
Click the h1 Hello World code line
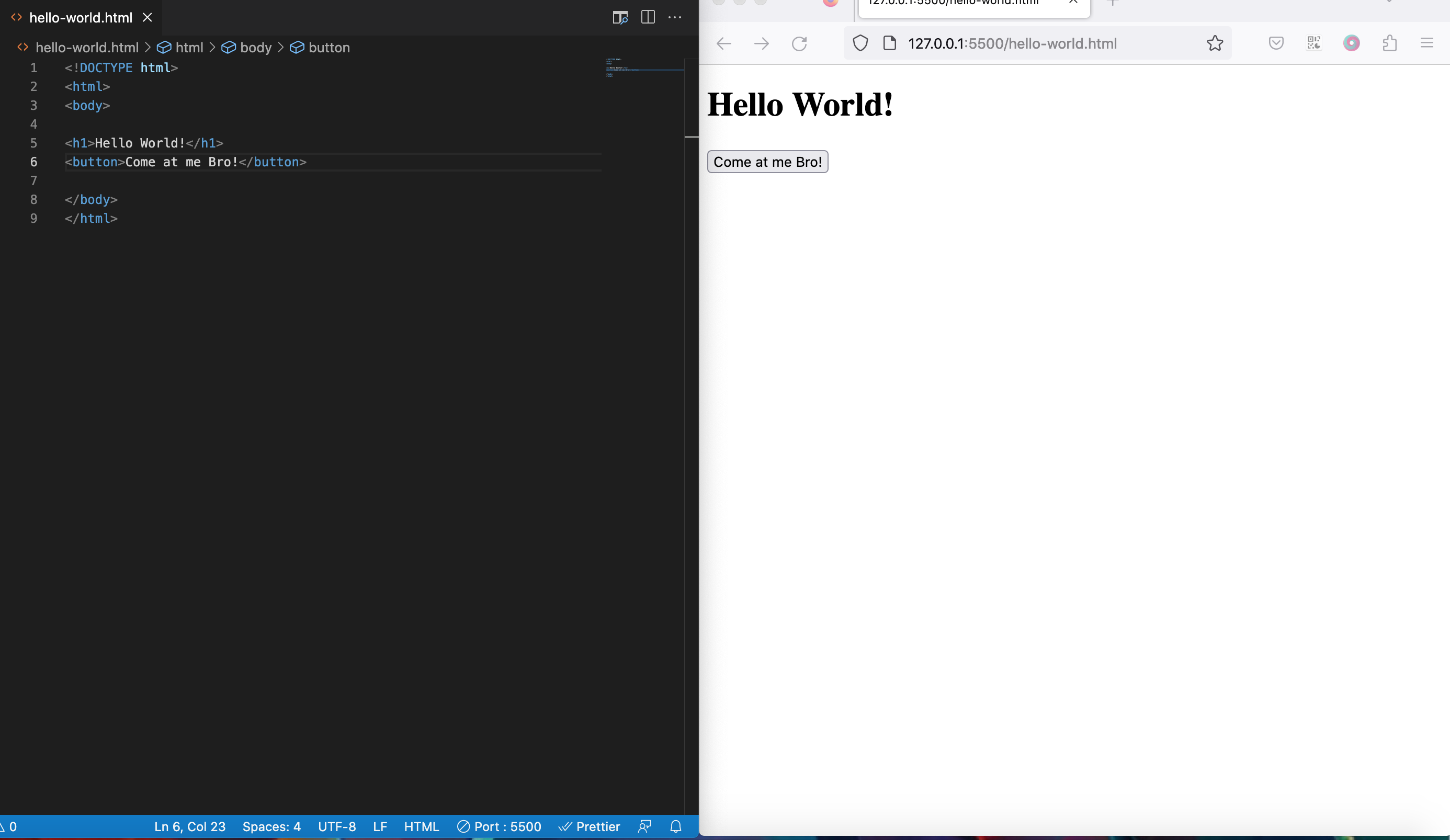(x=144, y=143)
